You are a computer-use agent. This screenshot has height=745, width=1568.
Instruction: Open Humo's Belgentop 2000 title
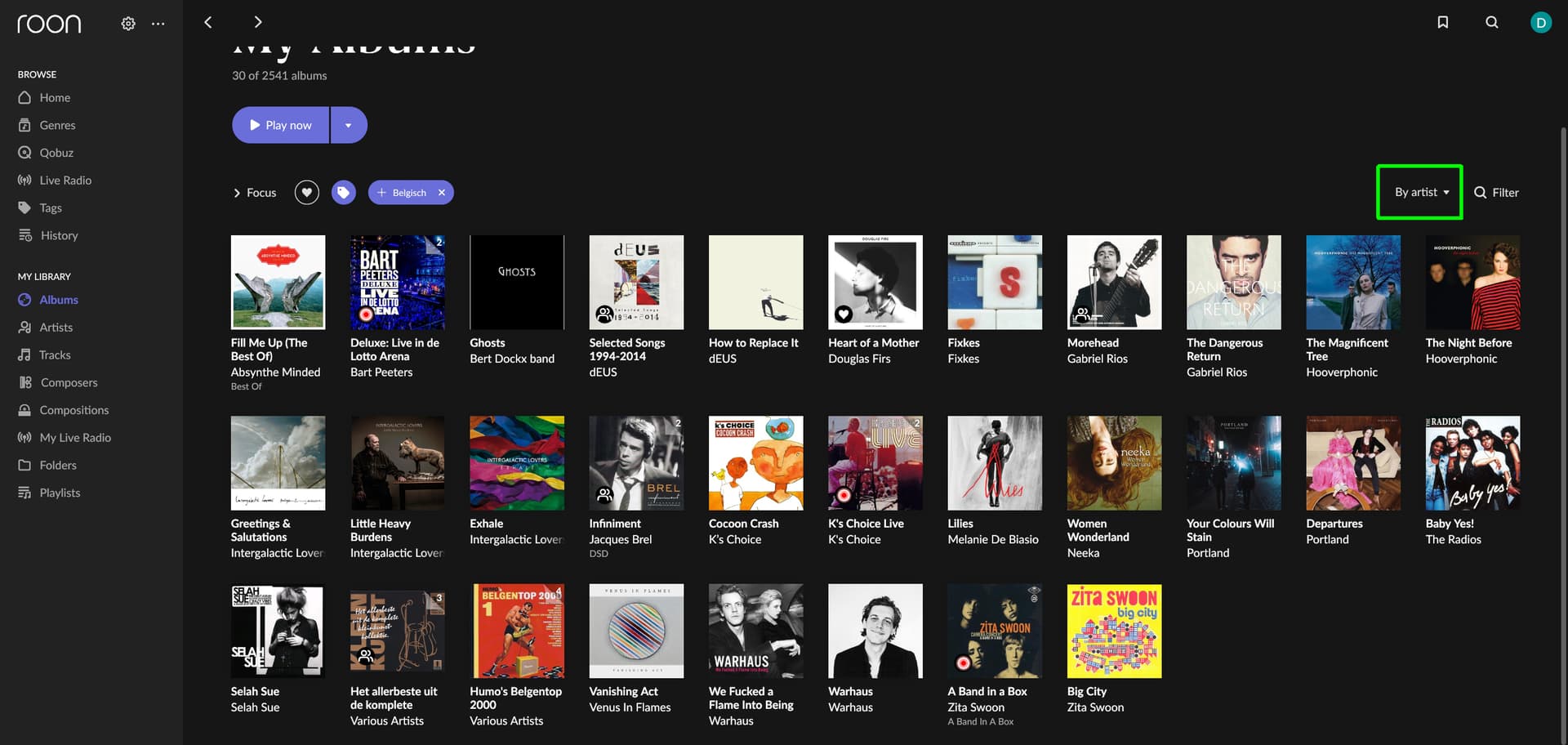click(515, 699)
